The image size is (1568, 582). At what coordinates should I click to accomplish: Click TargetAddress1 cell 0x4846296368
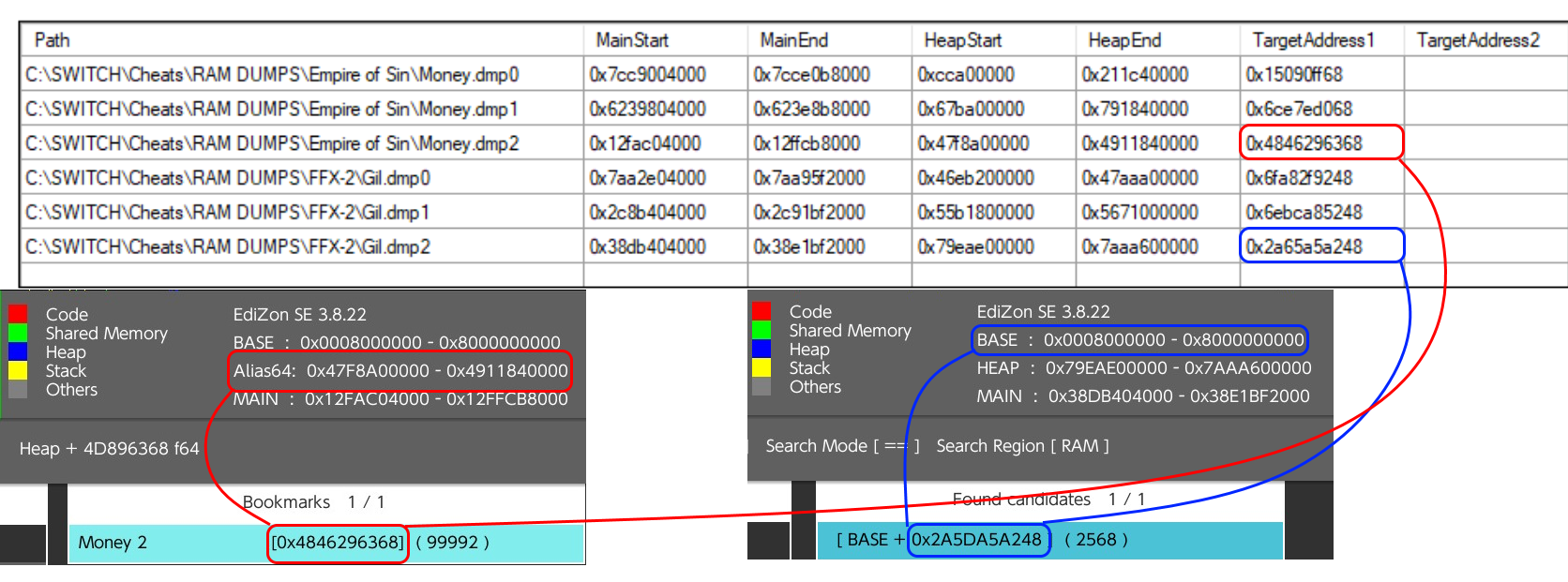click(1321, 143)
